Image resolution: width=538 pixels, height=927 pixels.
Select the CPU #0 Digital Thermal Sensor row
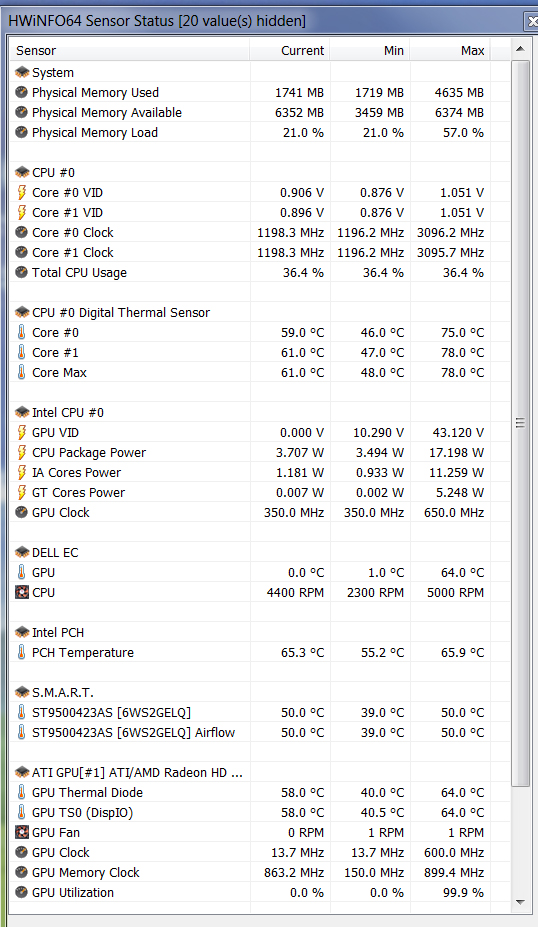pos(249,312)
